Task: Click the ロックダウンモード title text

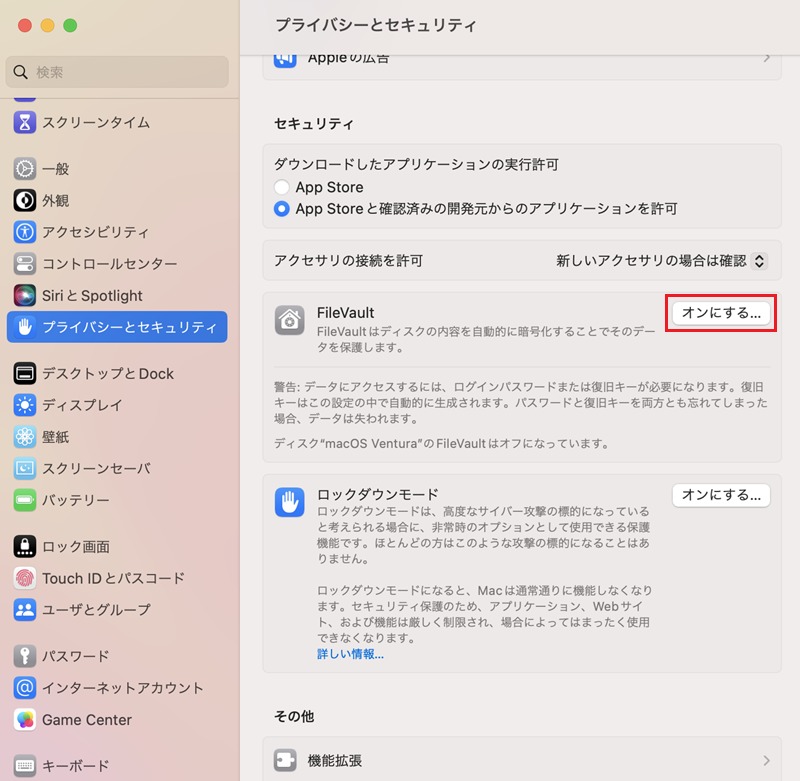Action: point(378,494)
